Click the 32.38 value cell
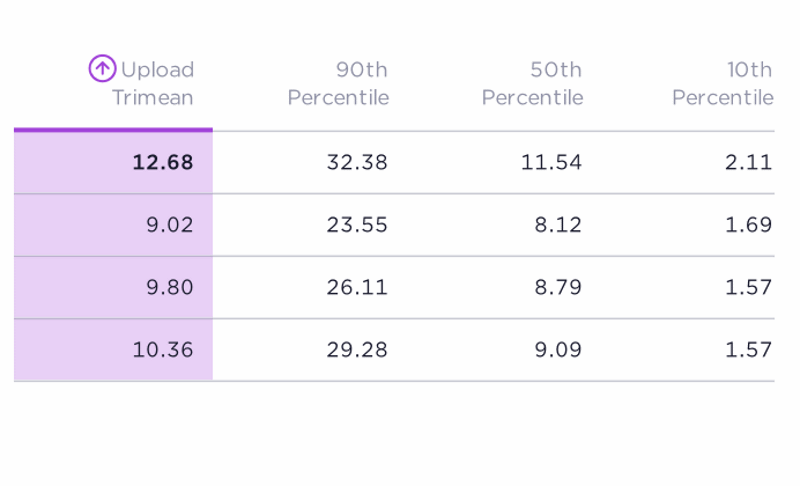 [x=357, y=162]
